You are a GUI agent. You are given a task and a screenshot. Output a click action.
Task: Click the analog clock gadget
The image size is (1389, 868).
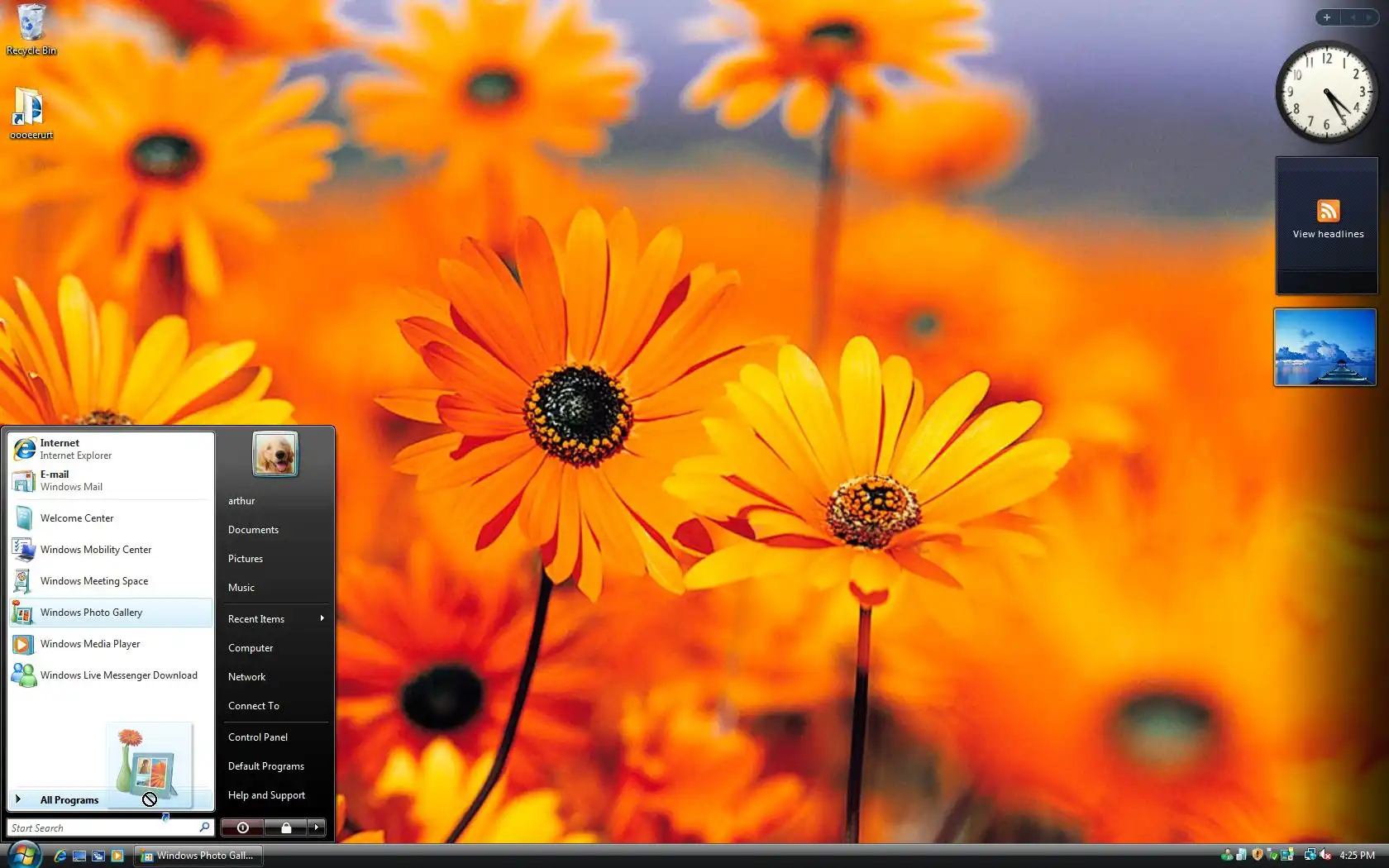pos(1326,92)
